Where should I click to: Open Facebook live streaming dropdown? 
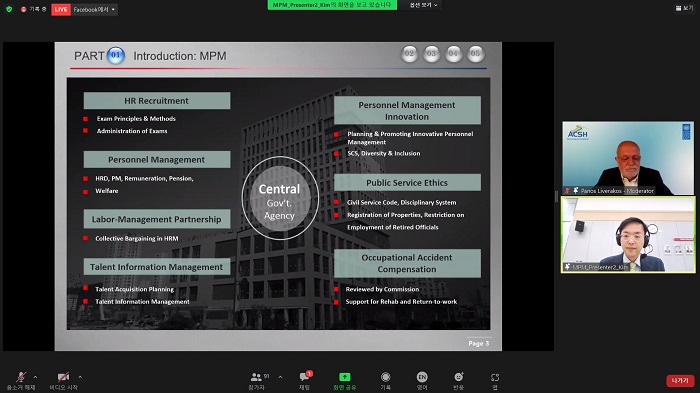[x=94, y=9]
